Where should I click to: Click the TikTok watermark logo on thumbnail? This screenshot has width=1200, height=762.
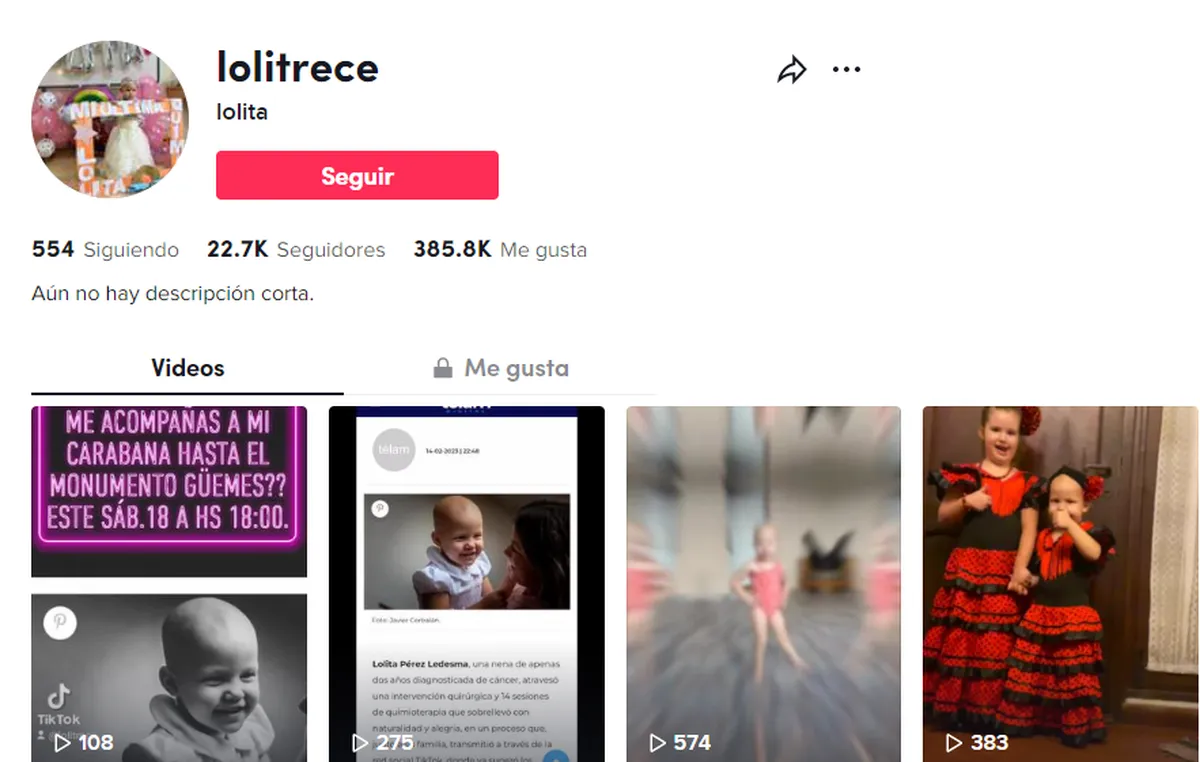[59, 696]
